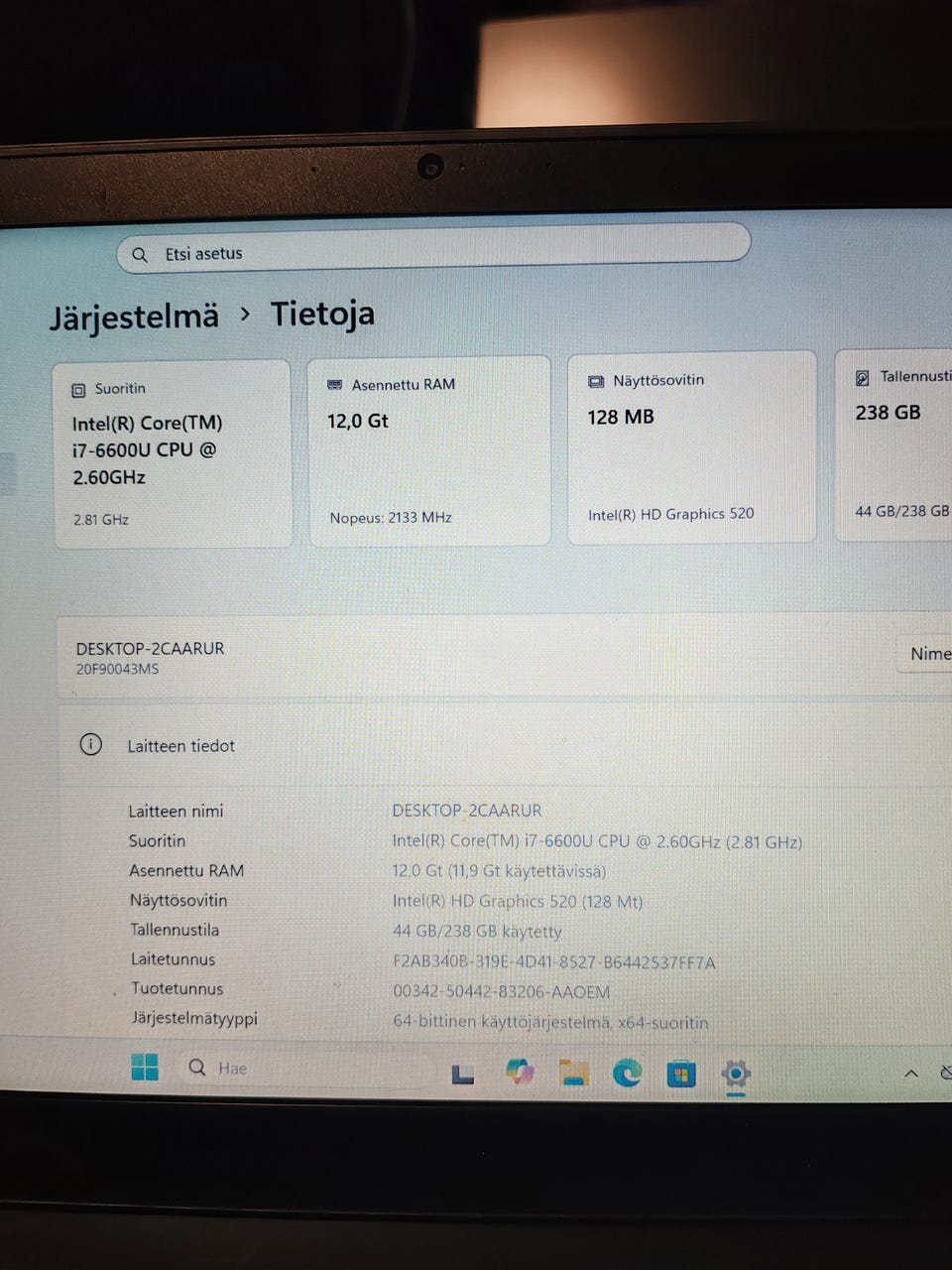Click the value 12,0 Gt (11,9 Gt käytettävissä)

tap(499, 871)
